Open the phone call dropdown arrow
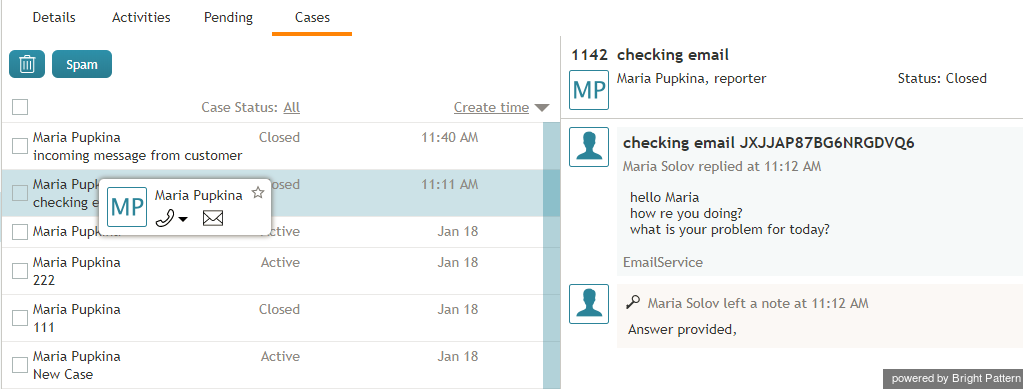The height and width of the screenshot is (389, 1023). [x=183, y=219]
